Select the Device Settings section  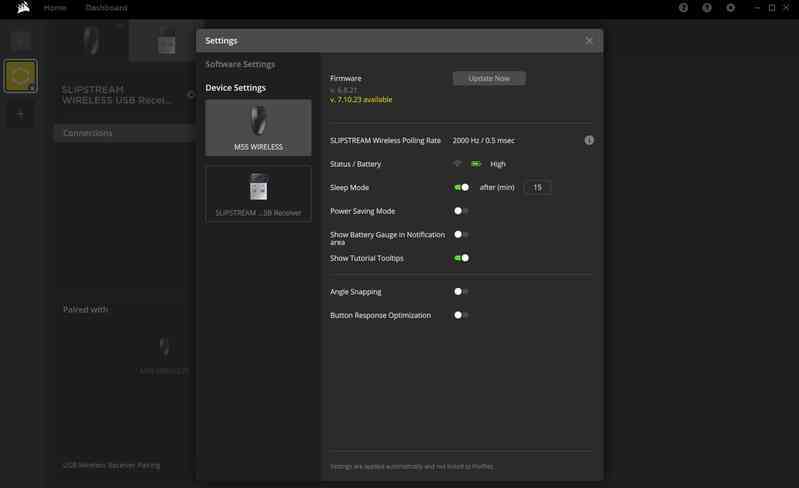pyautogui.click(x=235, y=88)
